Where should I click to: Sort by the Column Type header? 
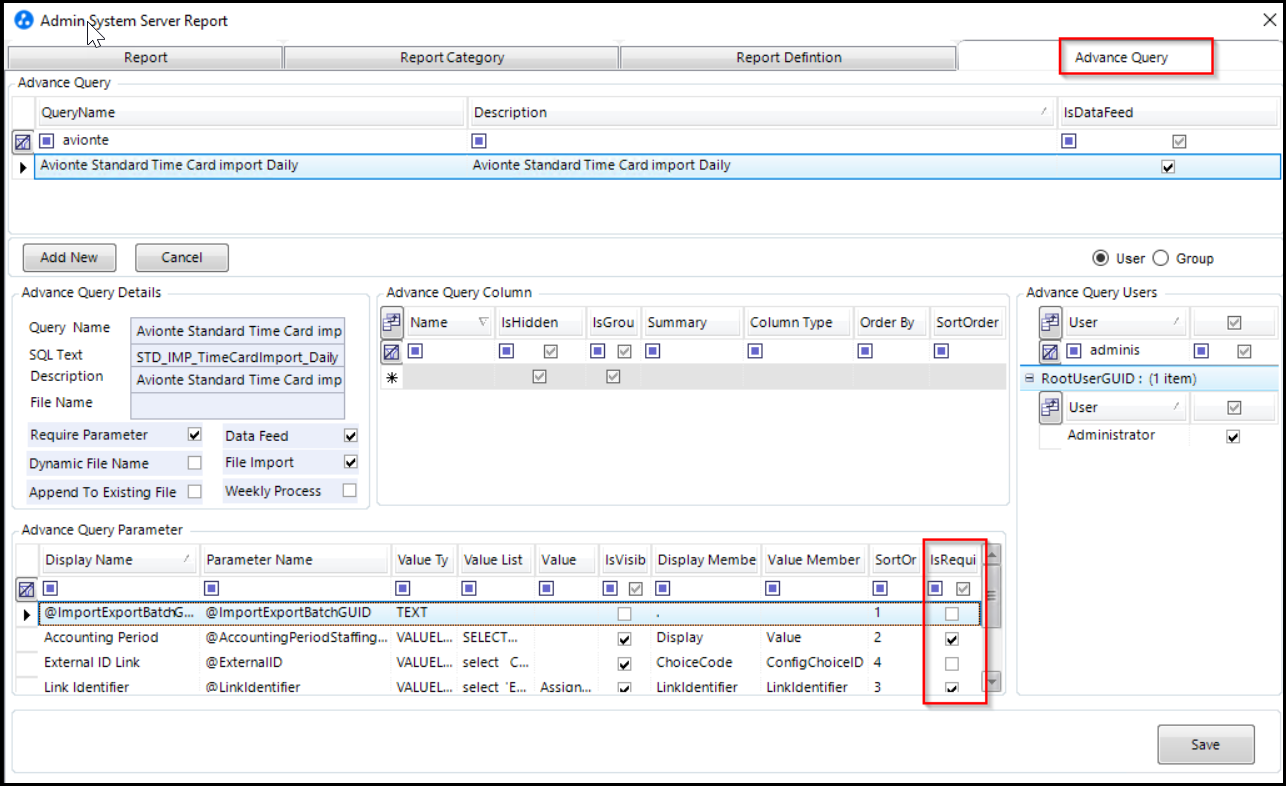tap(798, 322)
